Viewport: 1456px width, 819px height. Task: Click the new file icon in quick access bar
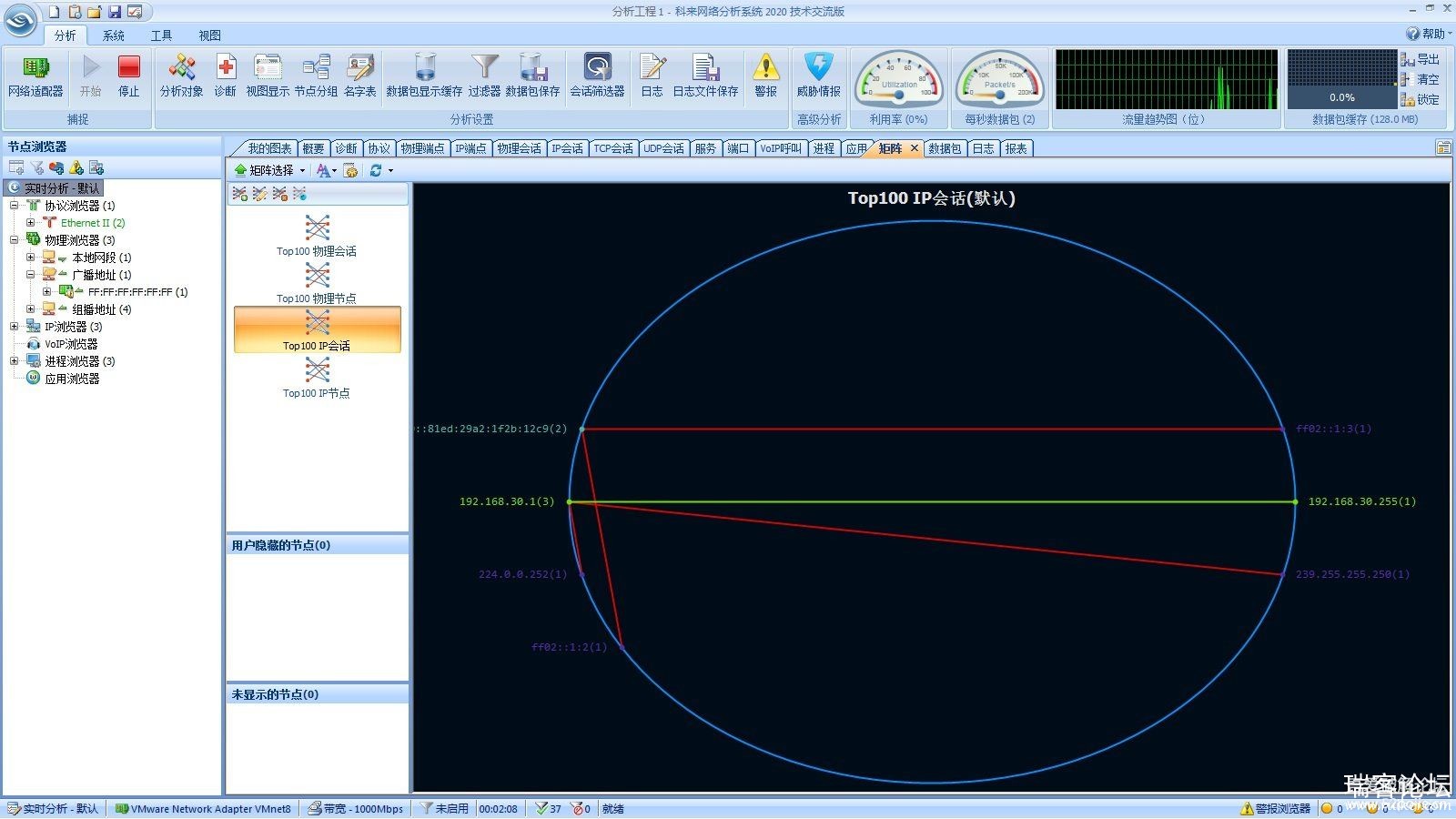coord(54,12)
